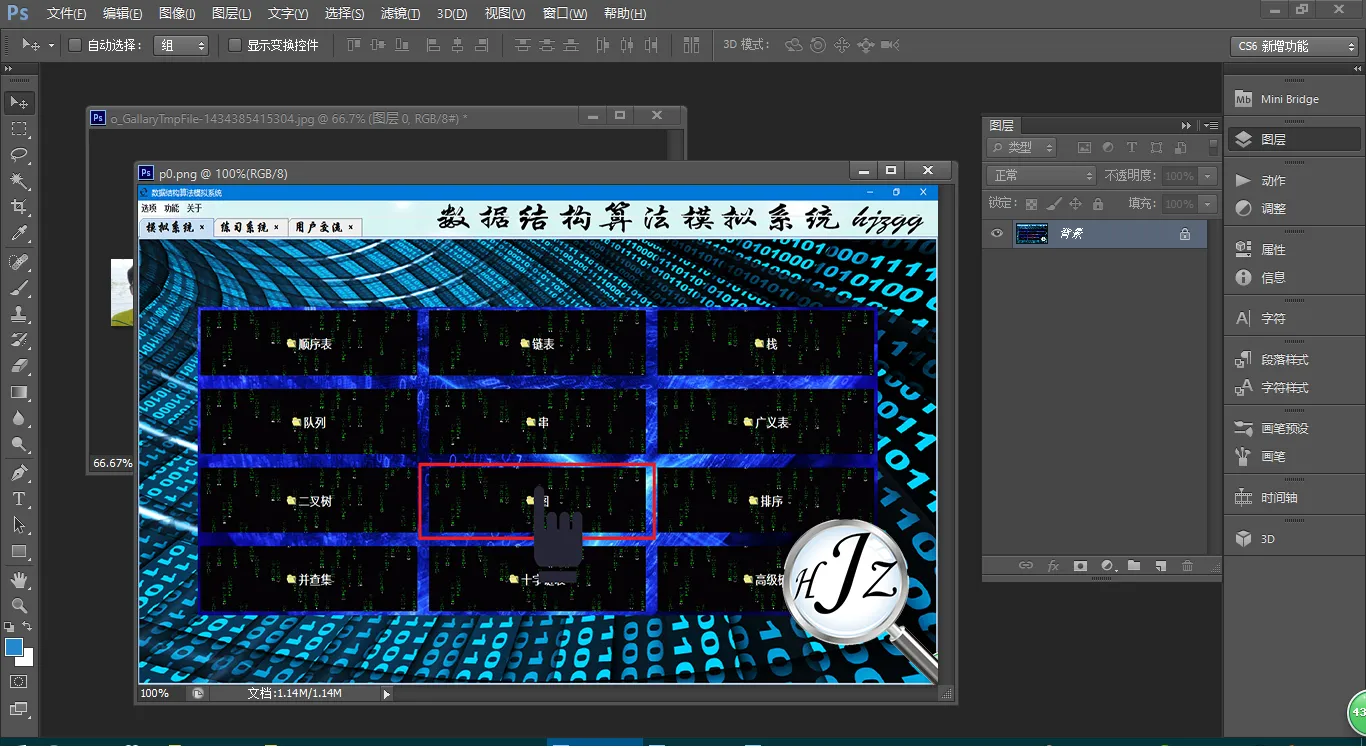The width and height of the screenshot is (1366, 748).
Task: Toggle the type layer filter icon
Action: pyautogui.click(x=1132, y=148)
